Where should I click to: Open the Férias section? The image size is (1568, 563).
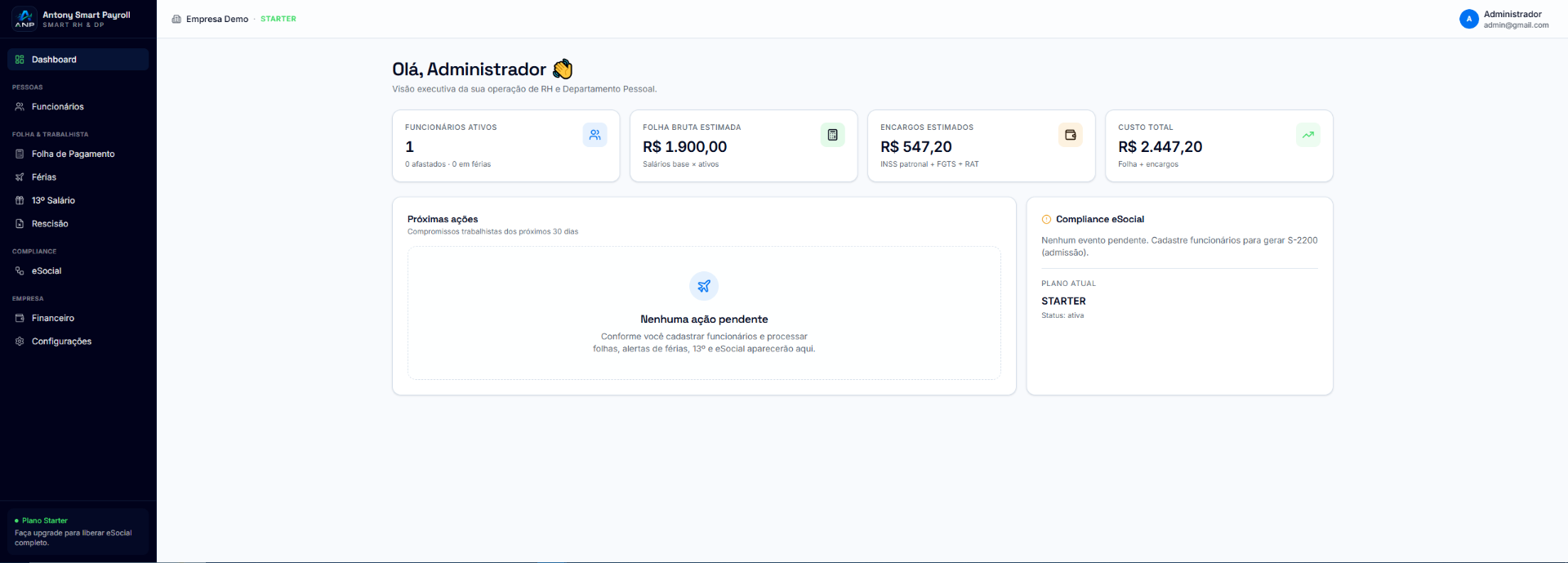(x=78, y=177)
